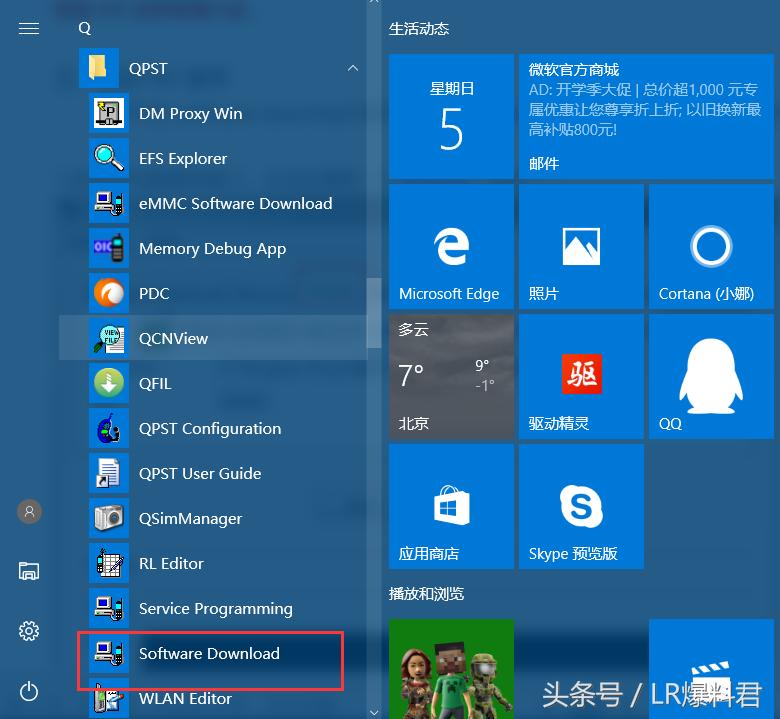
Task: Click the Q alphabet section header
Action: [x=85, y=28]
